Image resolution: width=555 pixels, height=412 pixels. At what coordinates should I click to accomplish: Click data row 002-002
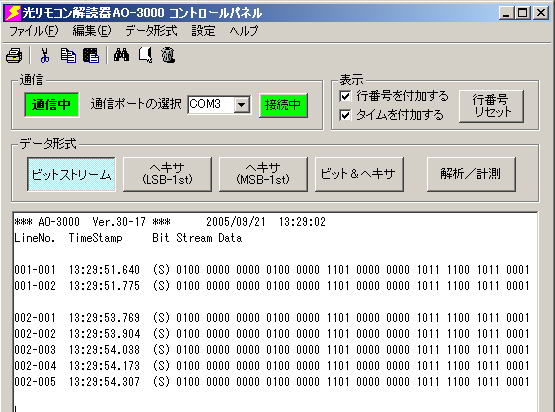272,333
